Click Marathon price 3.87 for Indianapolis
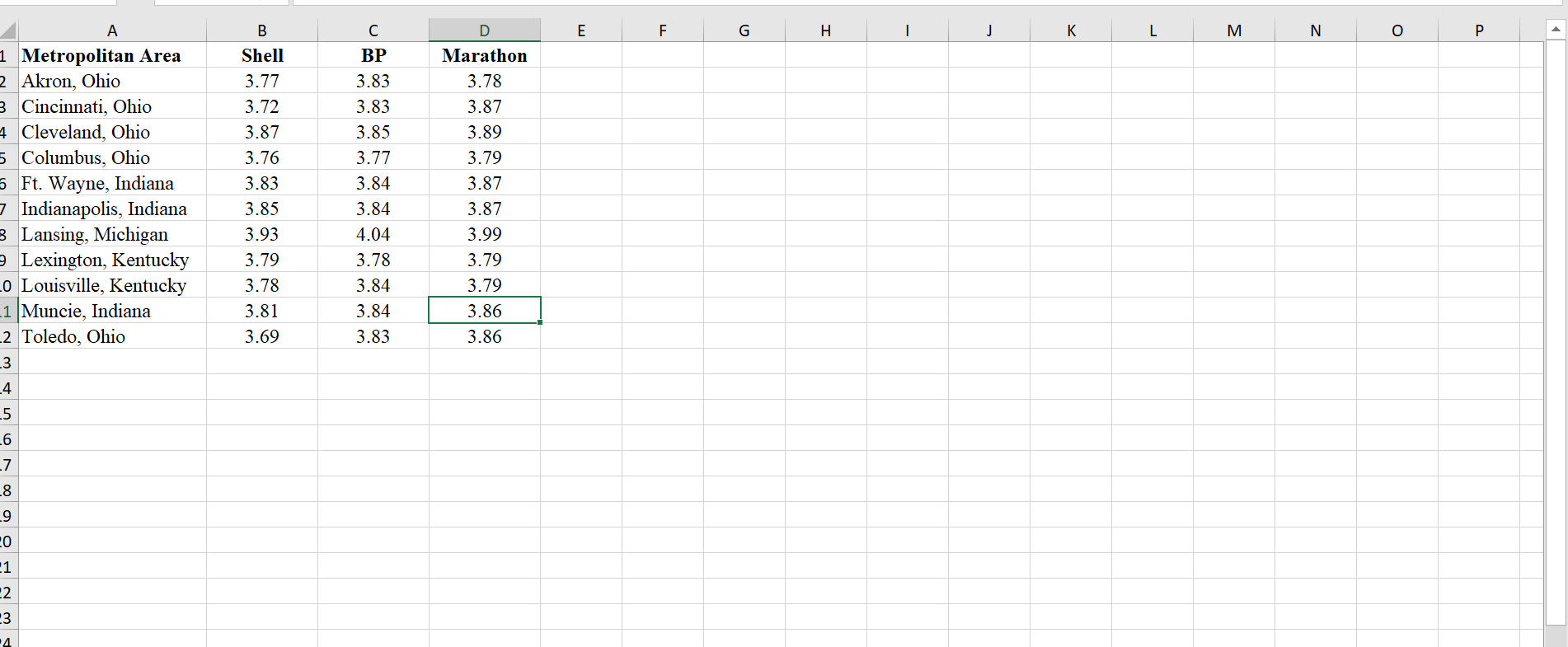Image resolution: width=1568 pixels, height=647 pixels. [x=485, y=209]
